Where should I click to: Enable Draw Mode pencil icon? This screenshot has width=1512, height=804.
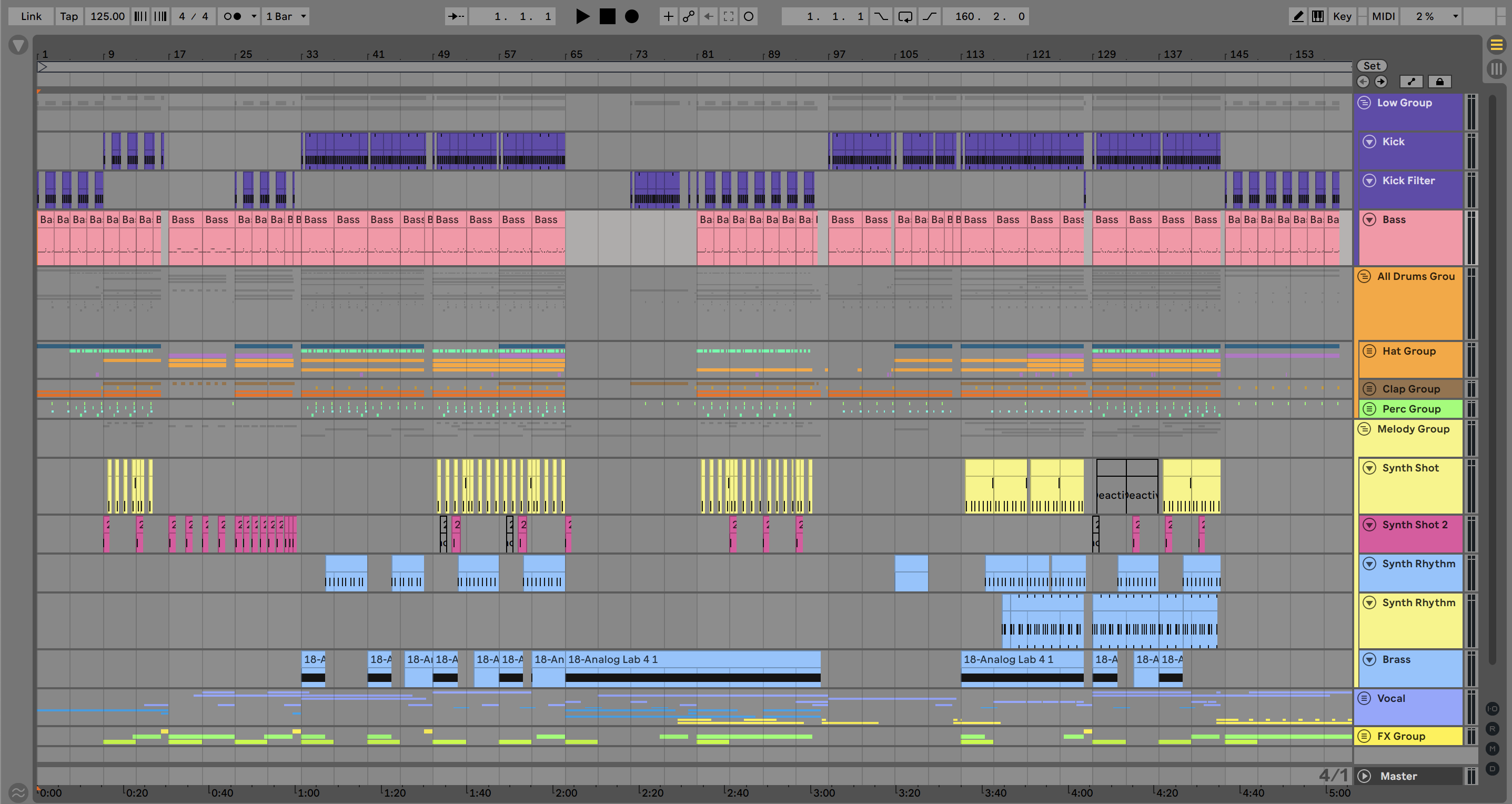point(1298,16)
